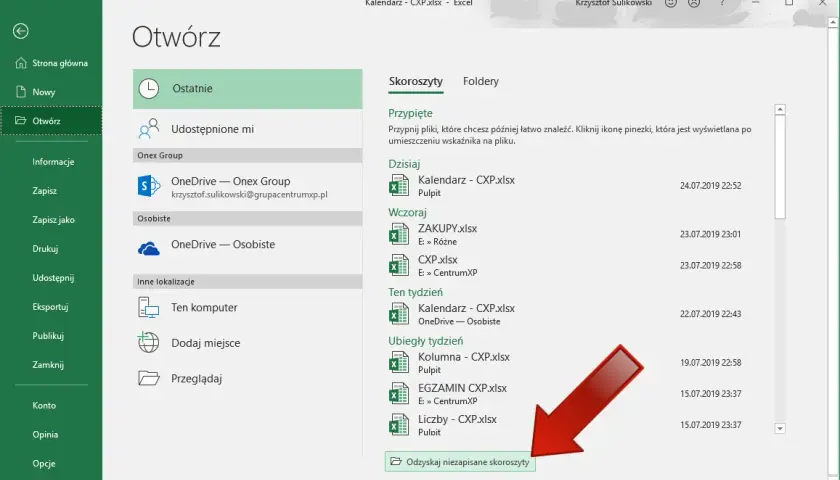Click the smiley face feedback icon

671,3
